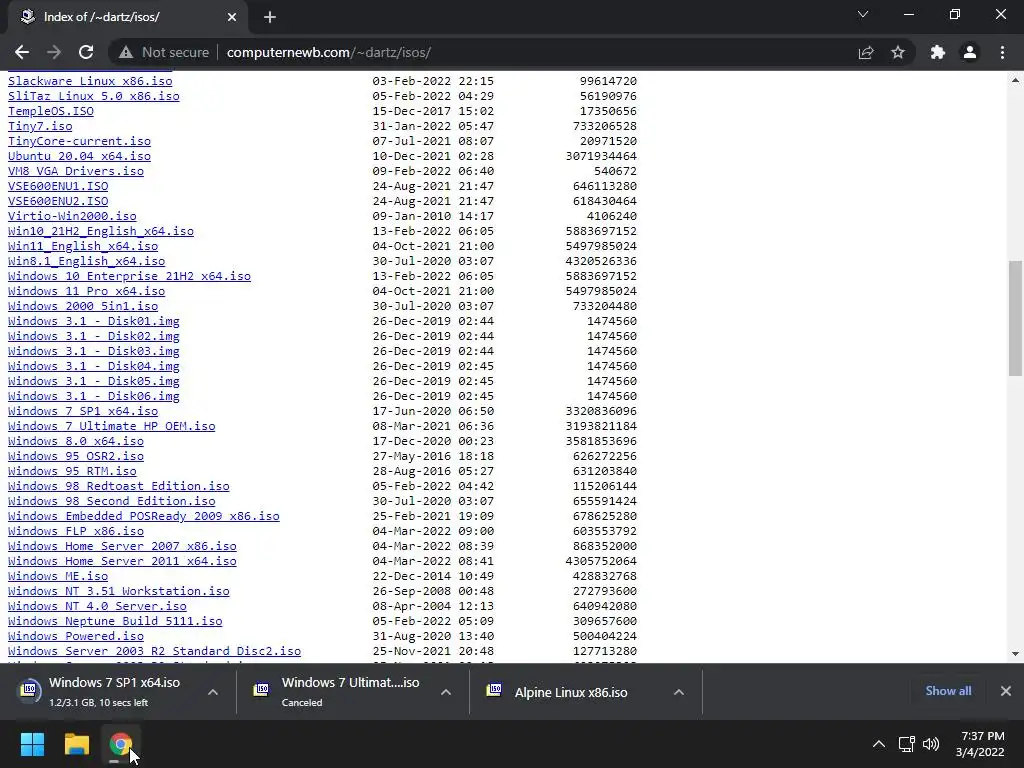Click the forward navigation arrow
The width and height of the screenshot is (1024, 768).
click(54, 52)
